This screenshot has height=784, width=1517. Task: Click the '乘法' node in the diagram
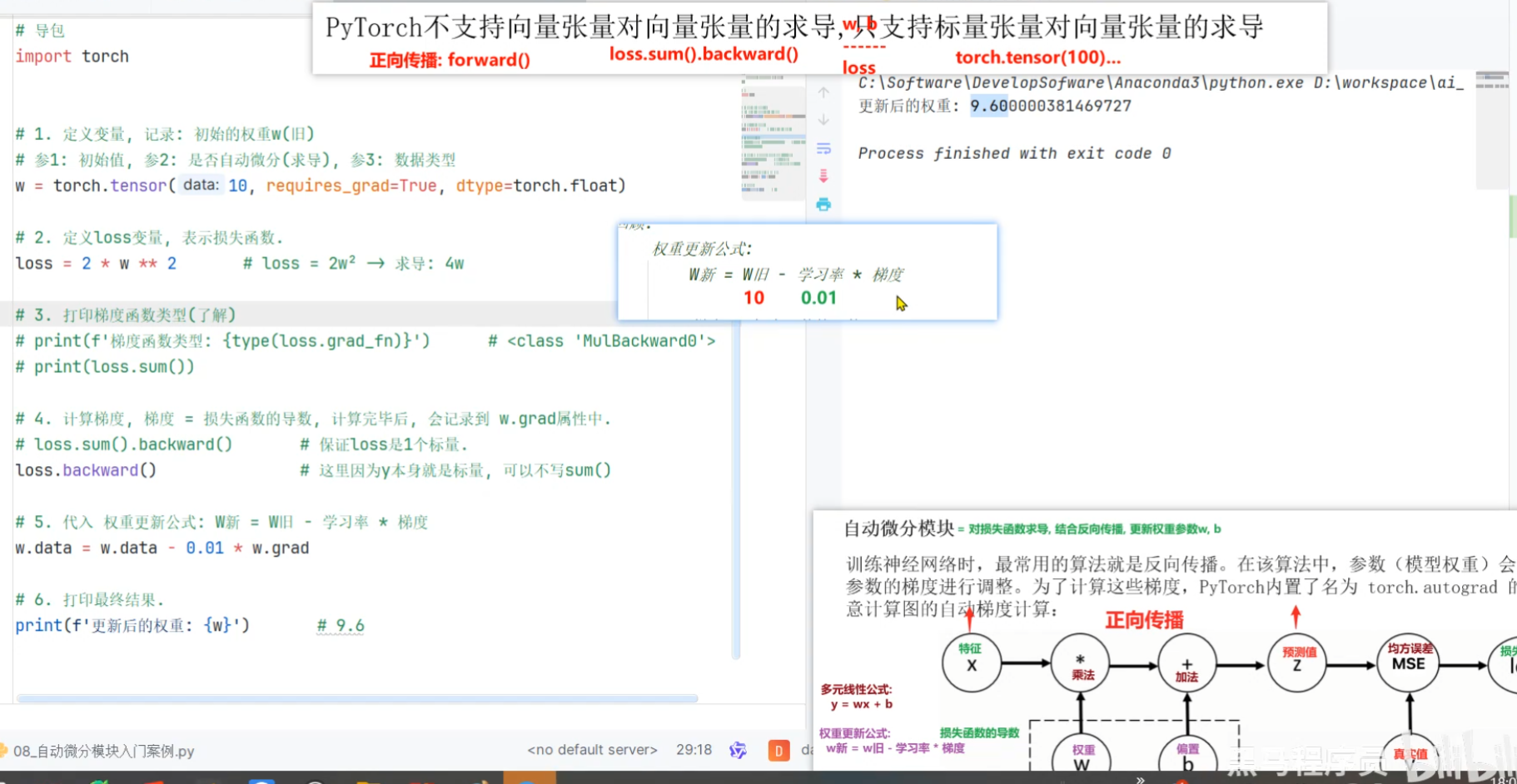click(1081, 664)
